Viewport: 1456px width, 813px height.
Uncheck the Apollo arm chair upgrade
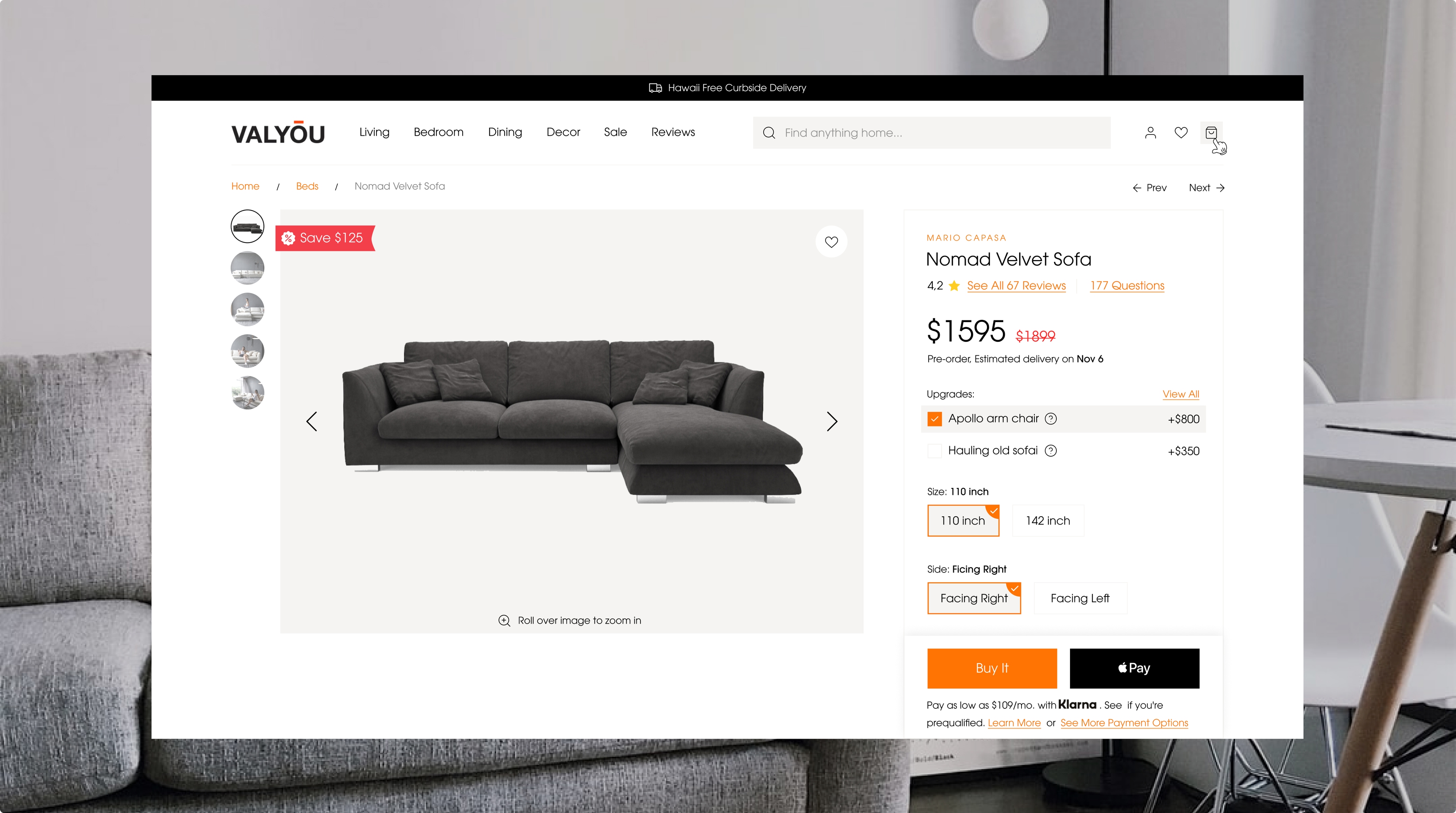point(934,419)
